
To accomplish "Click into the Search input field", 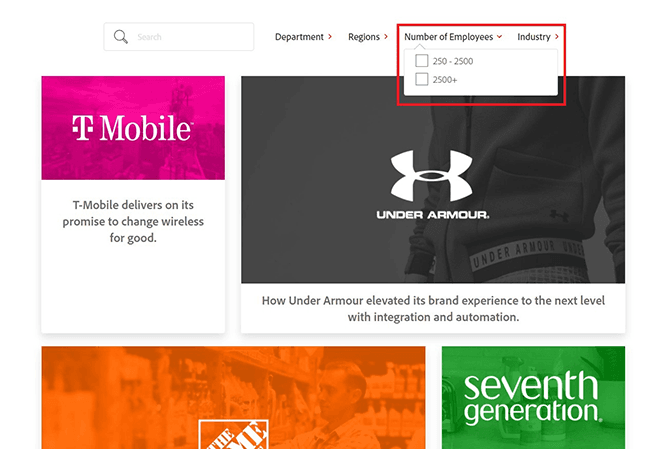I will pyautogui.click(x=179, y=37).
